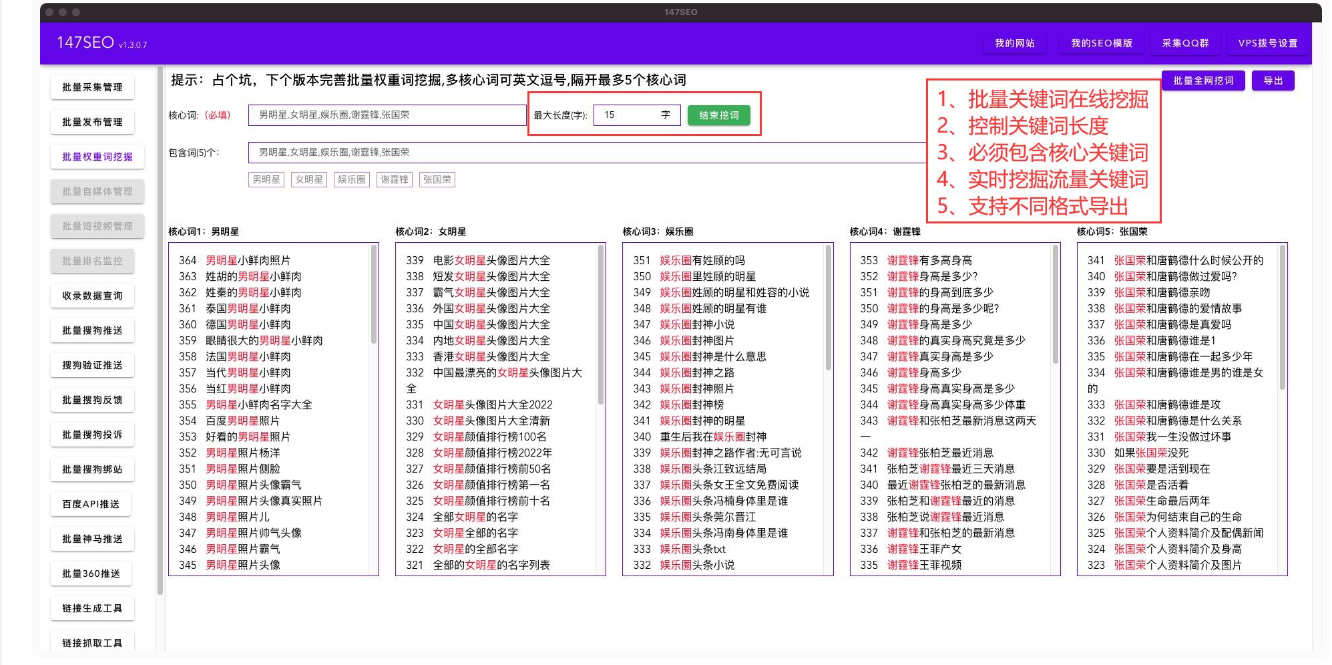Open VPS拨号设置 settings

1267,44
